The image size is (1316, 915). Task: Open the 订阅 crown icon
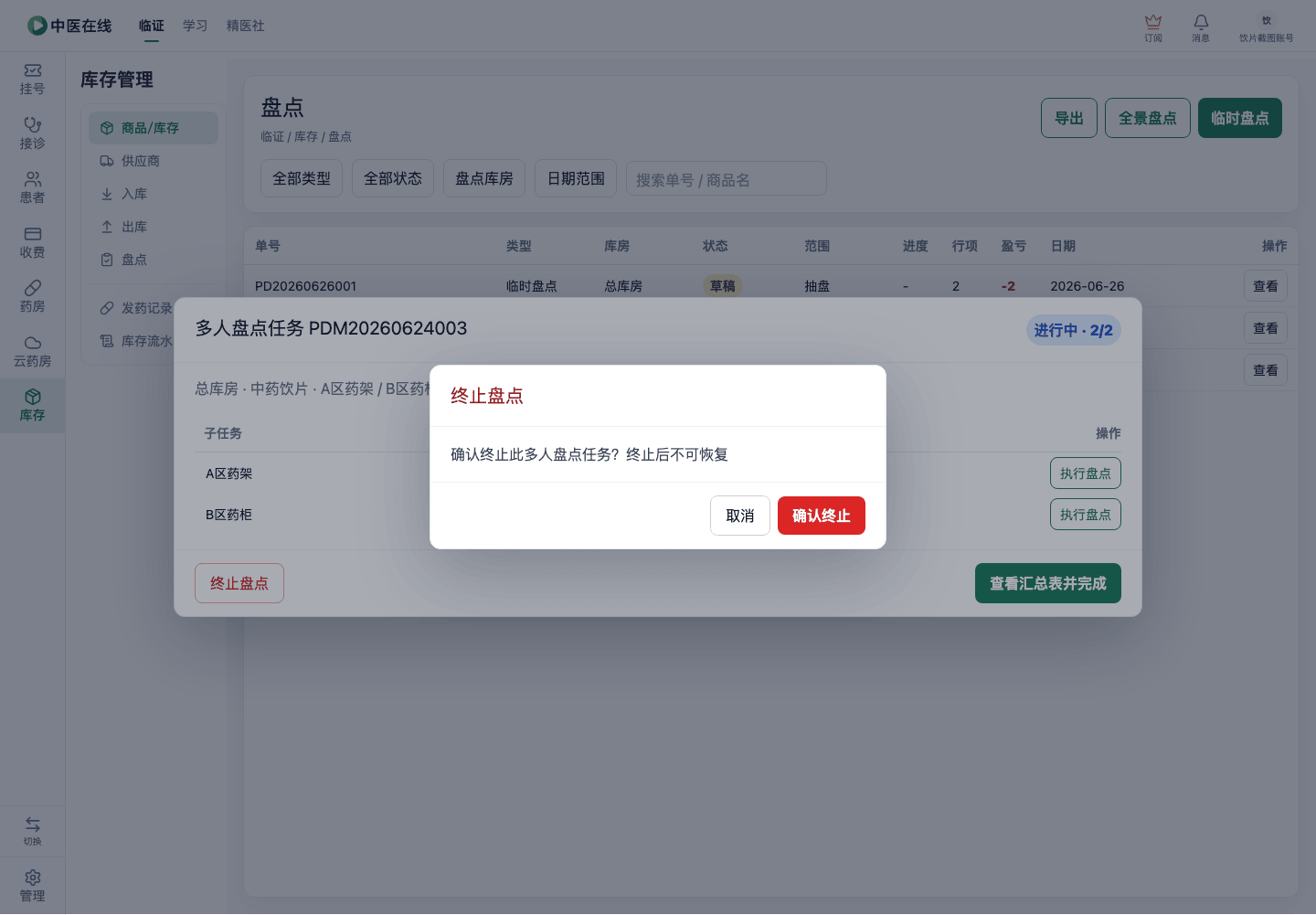tap(1153, 21)
